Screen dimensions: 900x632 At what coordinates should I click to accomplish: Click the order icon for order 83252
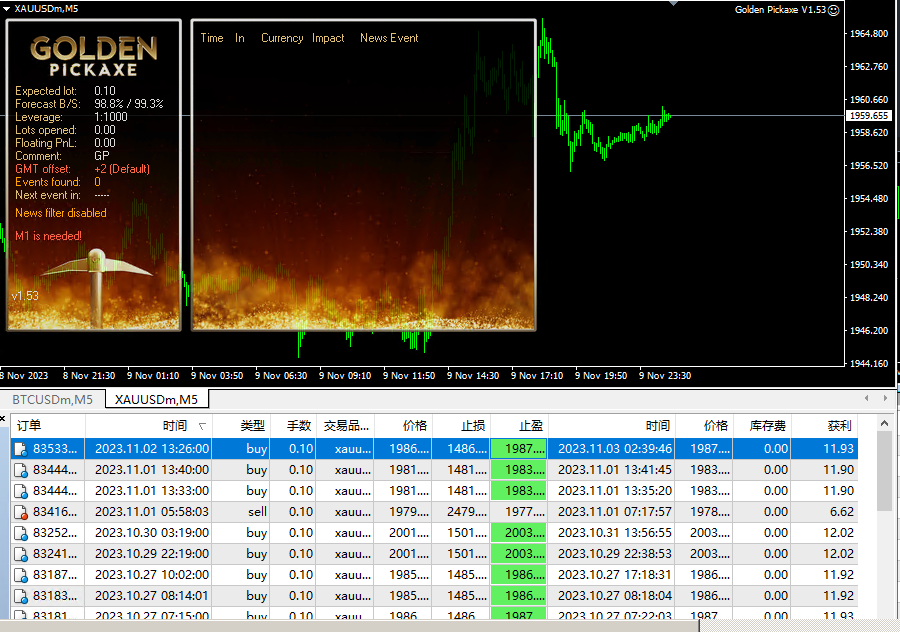pos(21,533)
